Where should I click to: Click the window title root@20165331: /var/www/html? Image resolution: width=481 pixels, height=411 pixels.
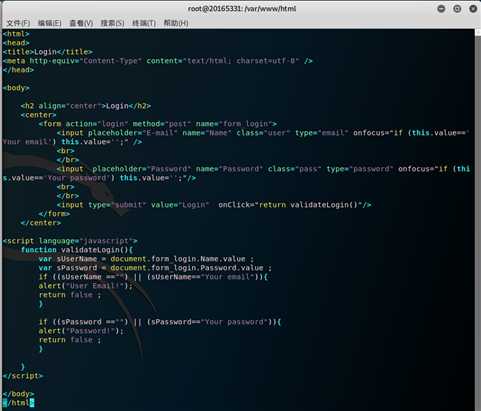click(242, 9)
